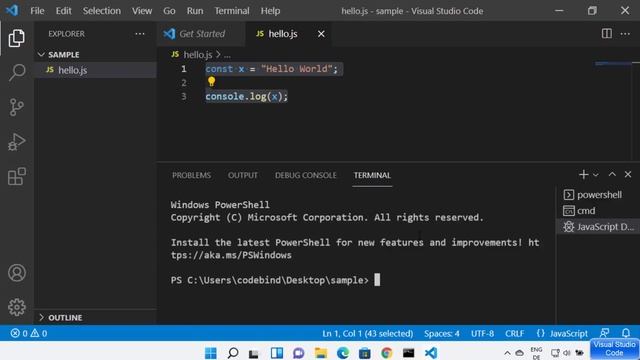Screen dimensions: 640x360
Task: Open Source Control view
Action: click(x=17, y=107)
